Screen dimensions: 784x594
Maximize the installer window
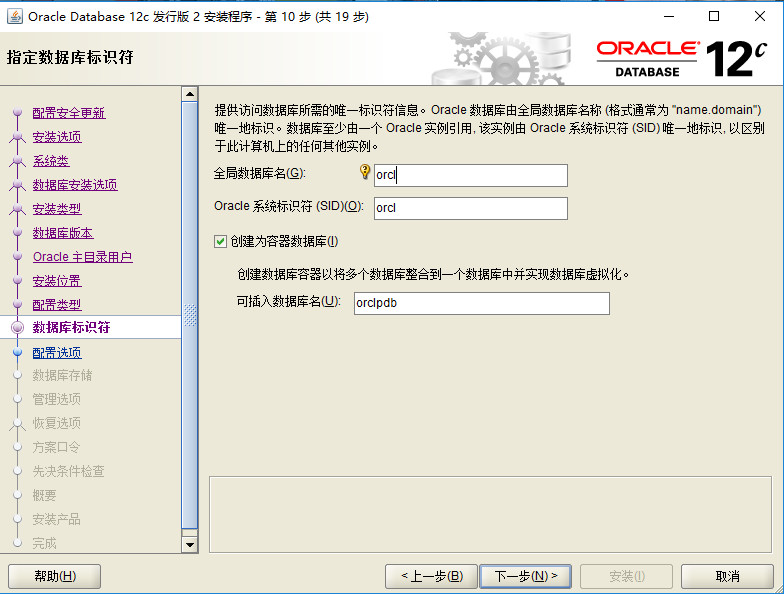click(714, 16)
